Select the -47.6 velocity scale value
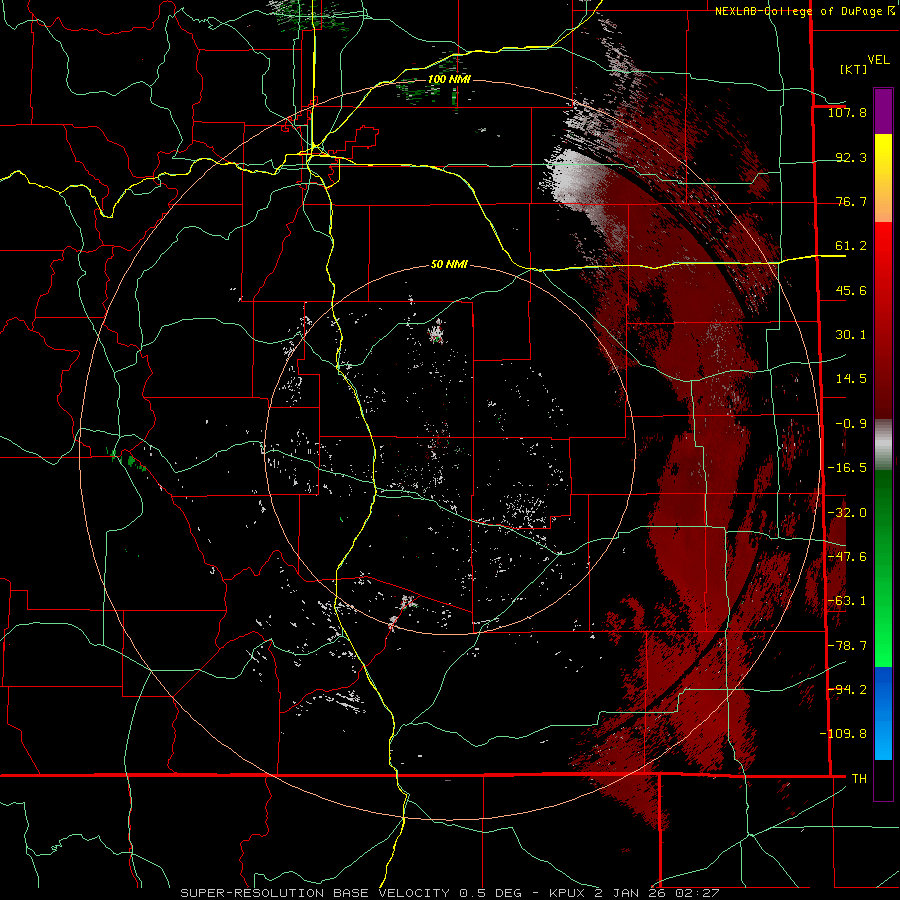The height and width of the screenshot is (900, 900). (x=847, y=557)
